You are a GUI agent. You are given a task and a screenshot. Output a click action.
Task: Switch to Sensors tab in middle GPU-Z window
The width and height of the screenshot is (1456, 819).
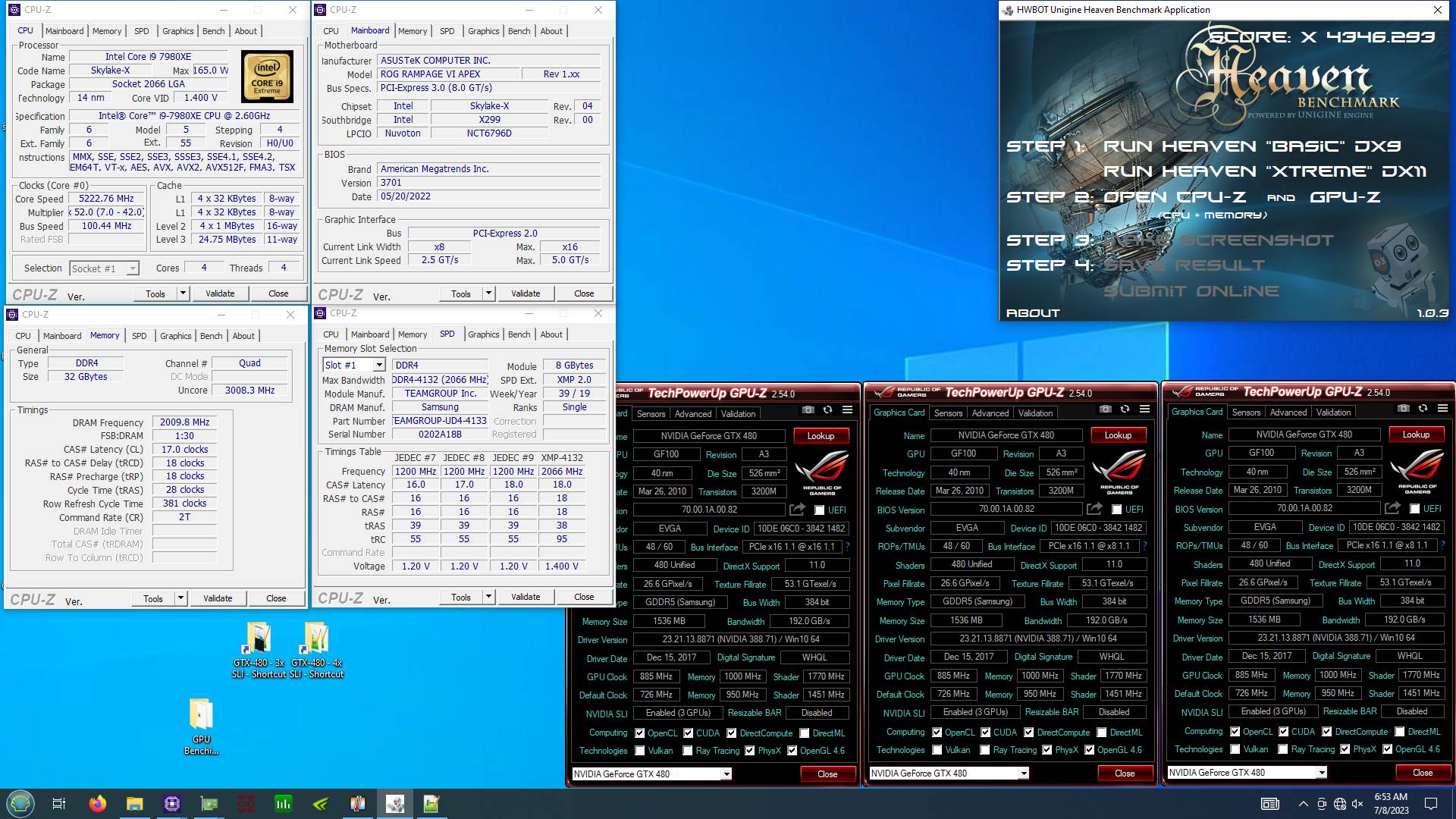(948, 413)
